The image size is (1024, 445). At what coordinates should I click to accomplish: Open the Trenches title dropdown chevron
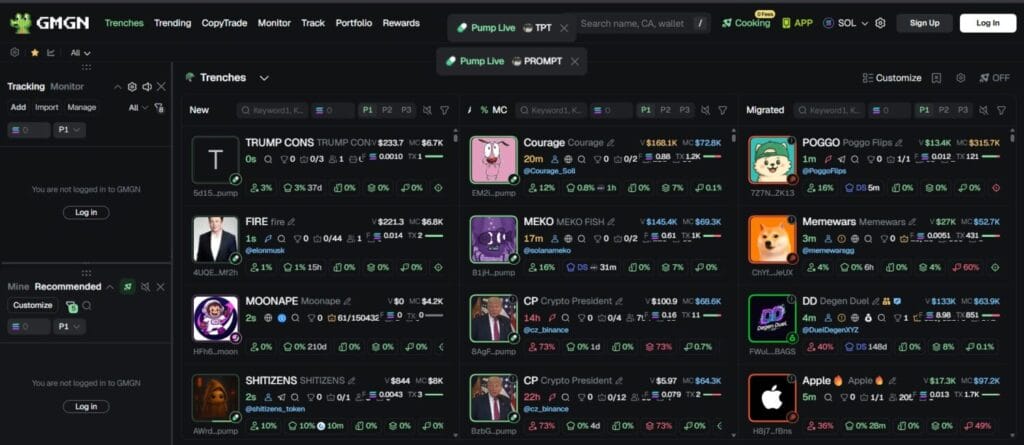264,78
